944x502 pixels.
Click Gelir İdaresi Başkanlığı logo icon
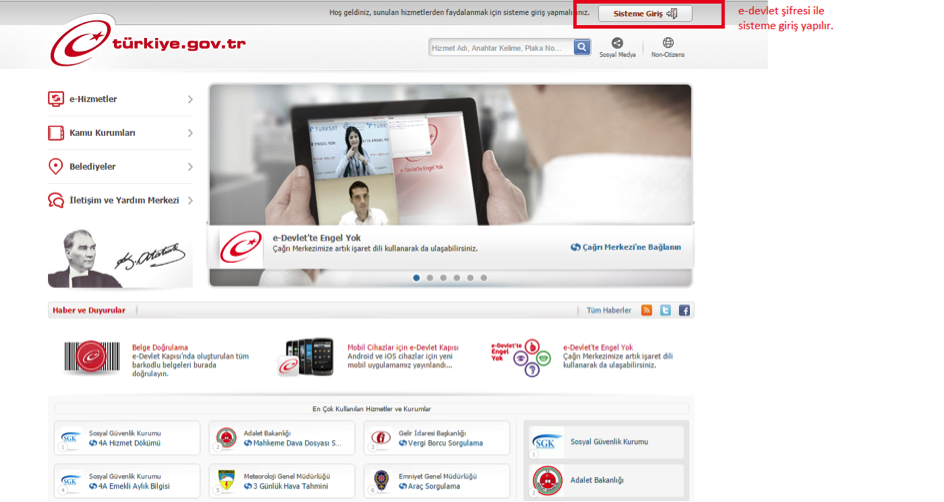point(380,438)
